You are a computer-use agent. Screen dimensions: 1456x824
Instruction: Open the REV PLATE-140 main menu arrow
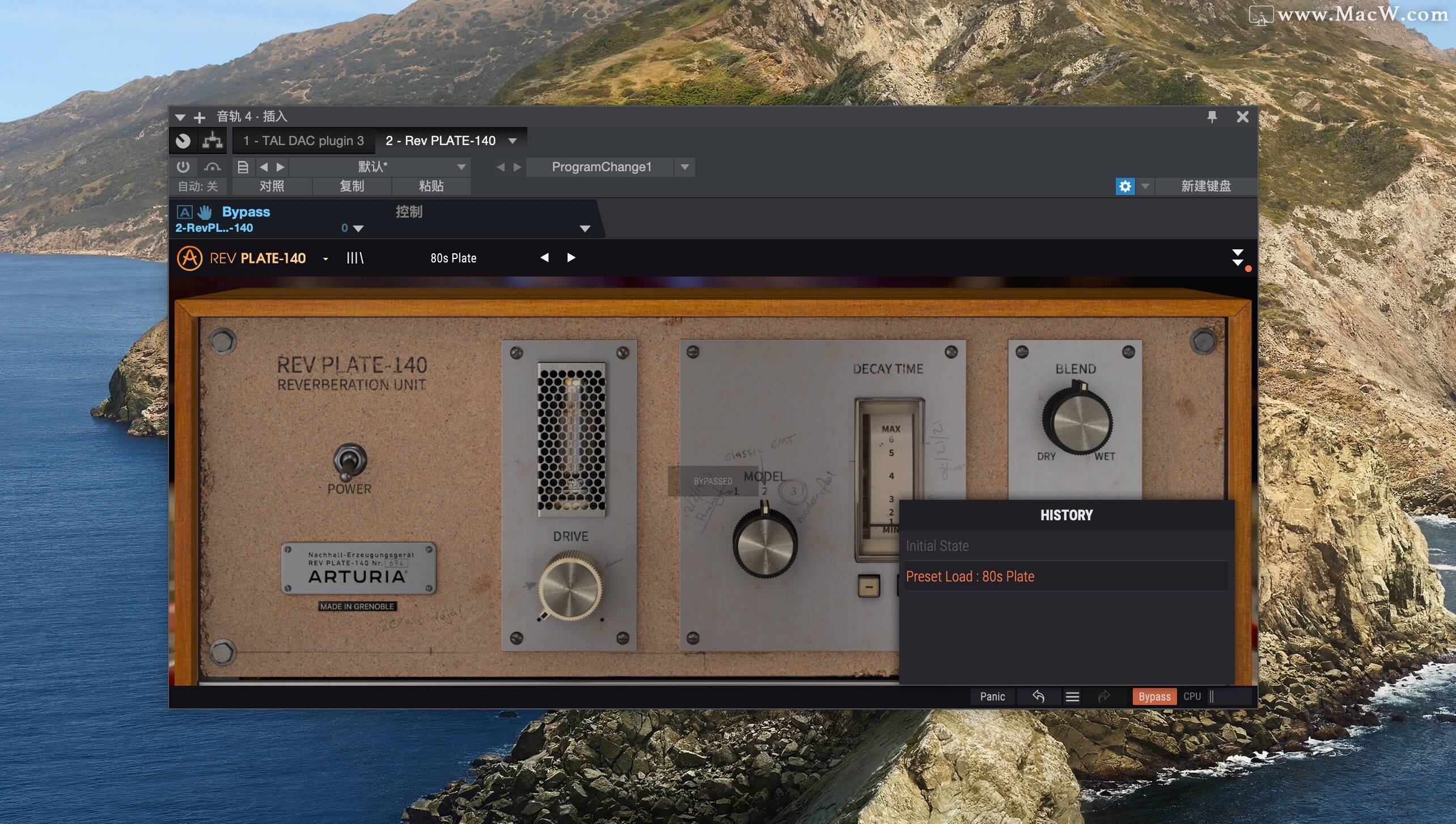pyautogui.click(x=325, y=259)
